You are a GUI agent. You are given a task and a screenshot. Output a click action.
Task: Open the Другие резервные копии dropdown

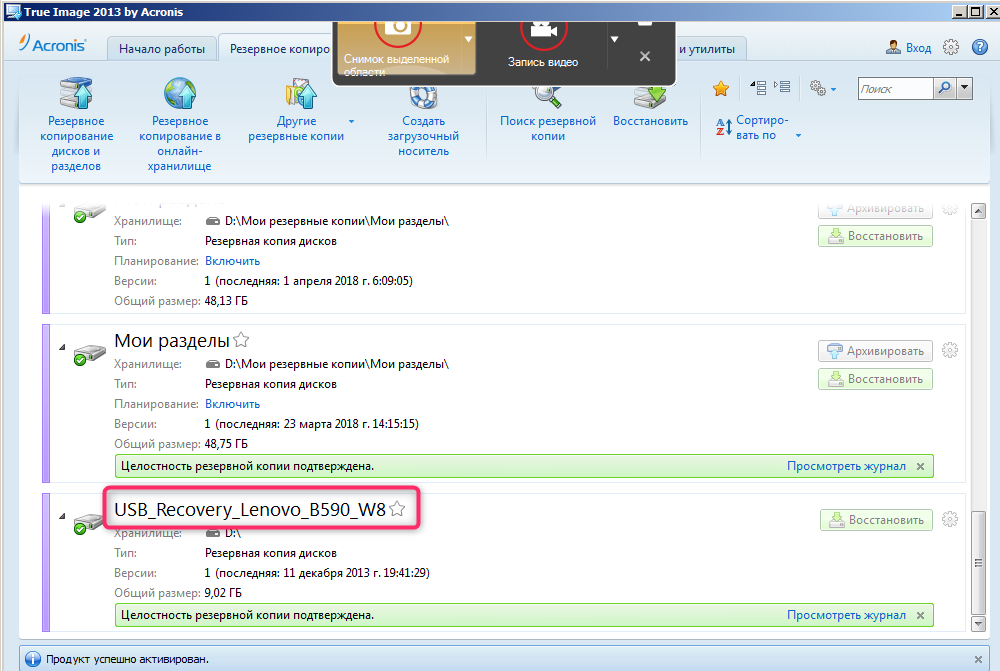[x=351, y=121]
